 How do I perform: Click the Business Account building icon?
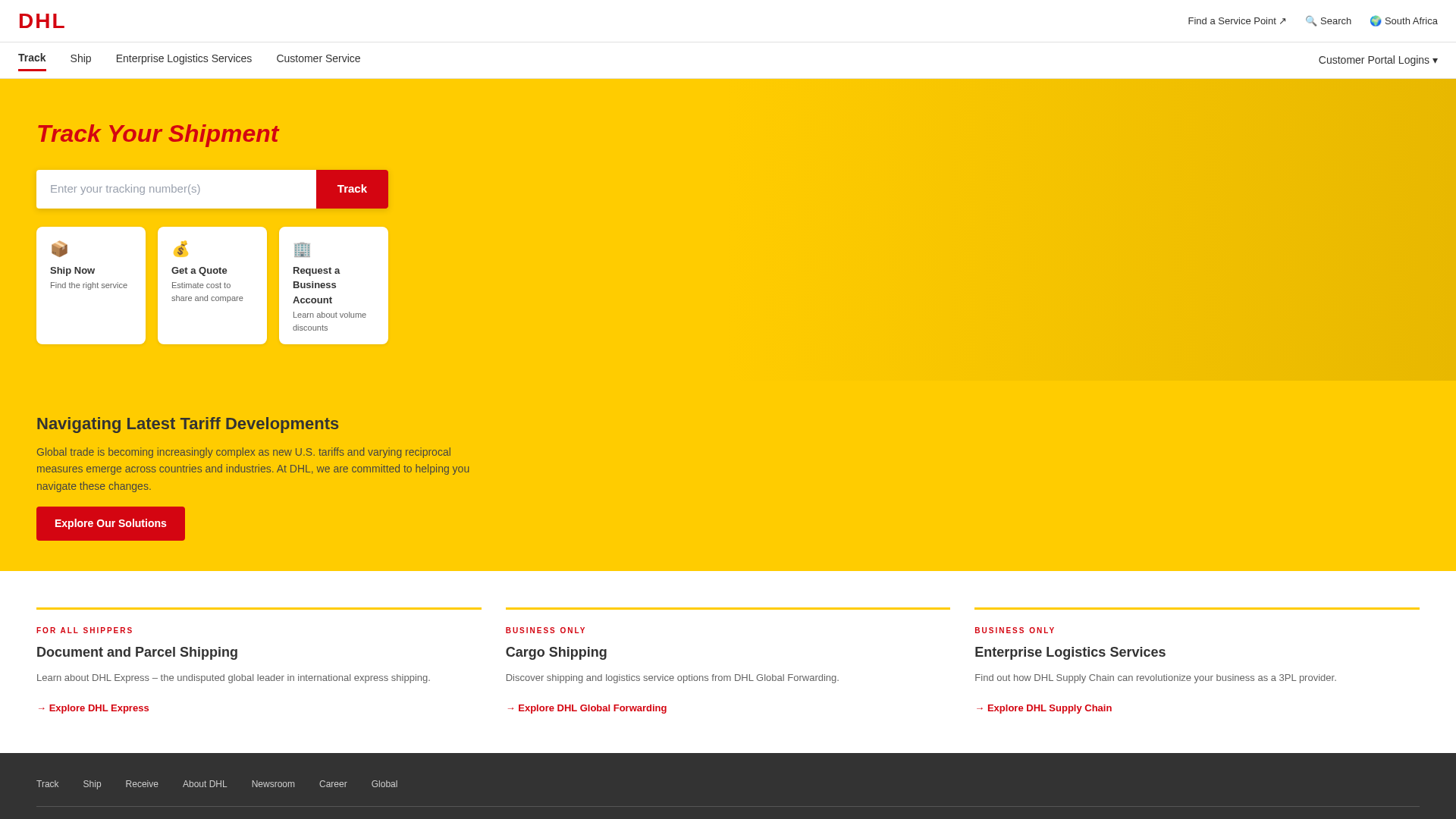tap(302, 249)
